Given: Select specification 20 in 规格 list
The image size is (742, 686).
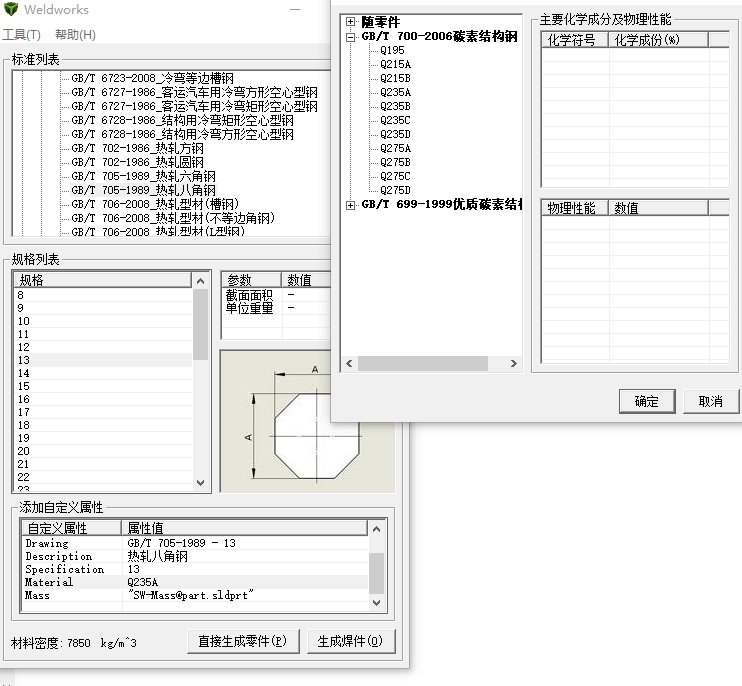Looking at the screenshot, I should click(104, 451).
